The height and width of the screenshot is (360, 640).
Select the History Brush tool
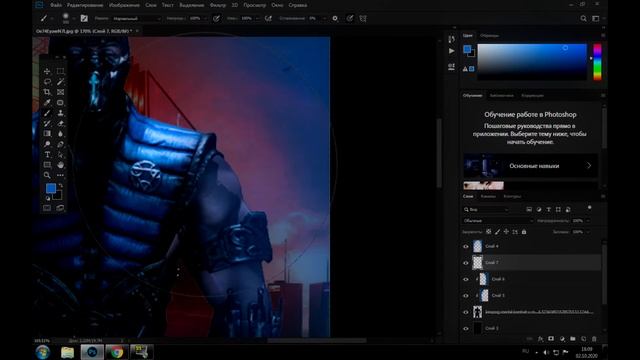click(47, 123)
